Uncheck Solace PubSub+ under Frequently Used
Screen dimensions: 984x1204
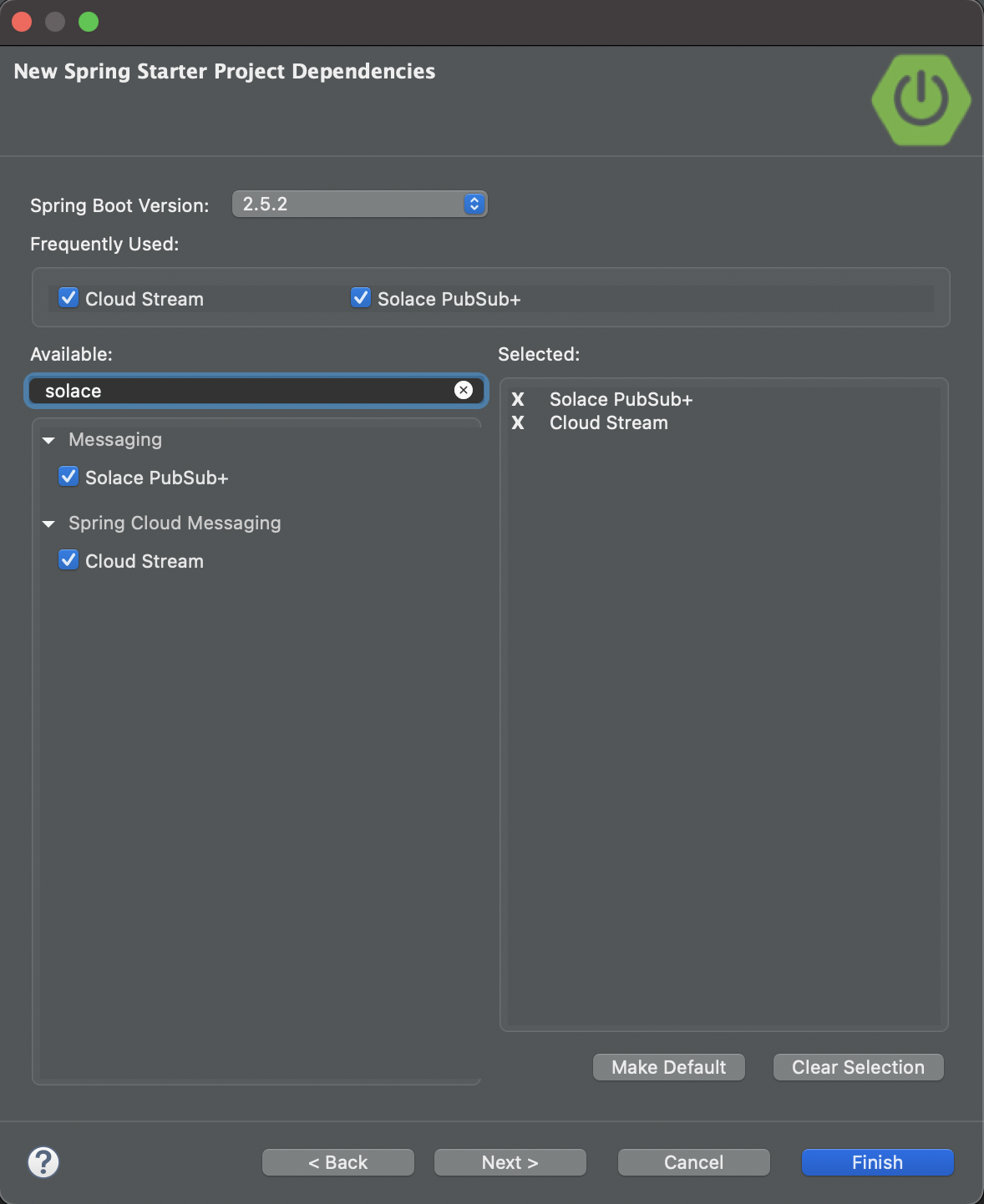click(x=360, y=297)
